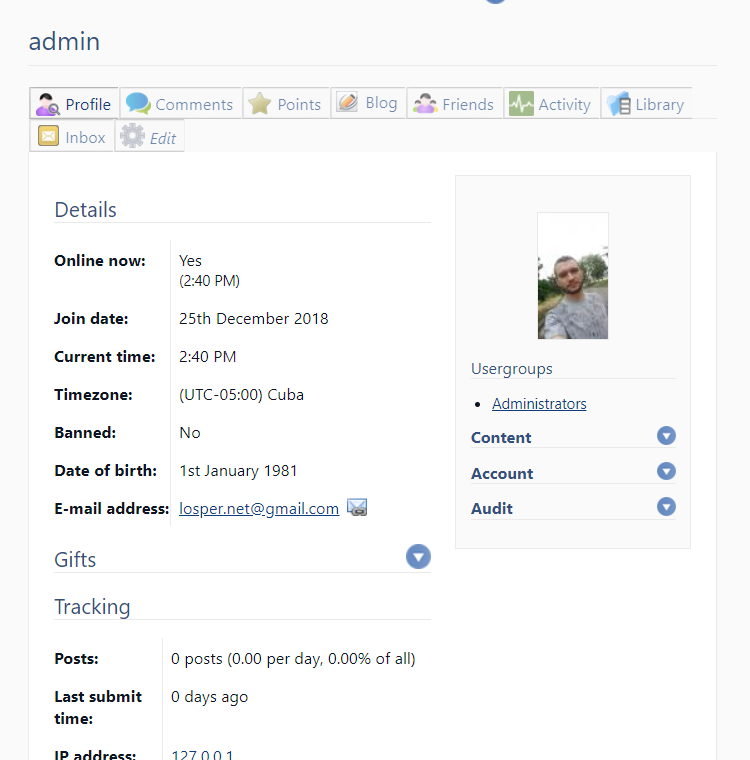Click the Friends people icon
This screenshot has height=760, width=750.
coord(425,104)
